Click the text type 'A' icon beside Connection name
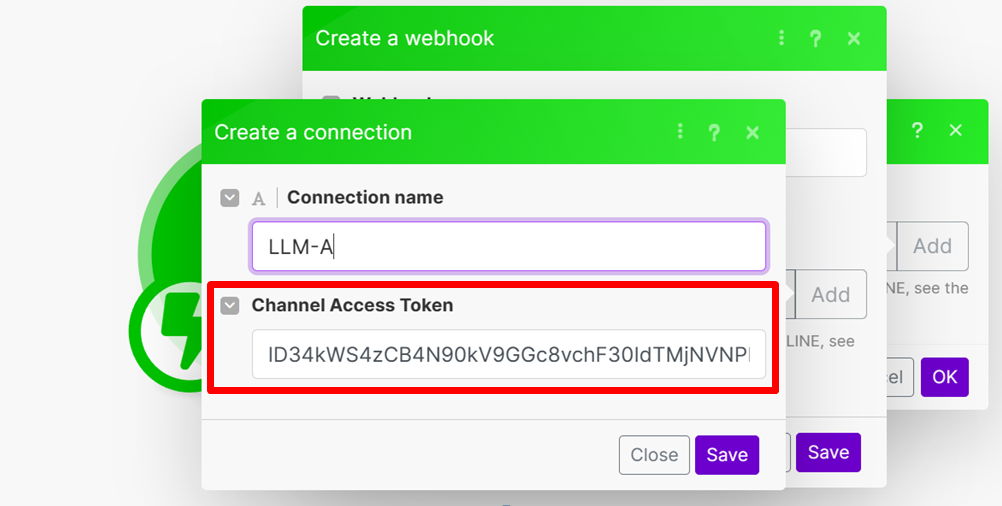1002x506 pixels. pyautogui.click(x=258, y=198)
